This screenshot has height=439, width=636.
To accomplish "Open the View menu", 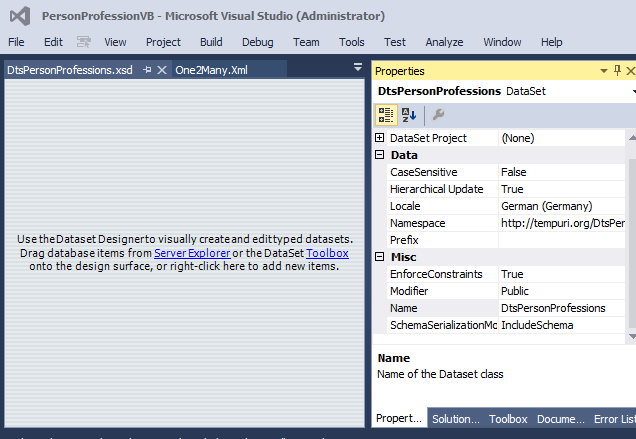I will tap(115, 42).
